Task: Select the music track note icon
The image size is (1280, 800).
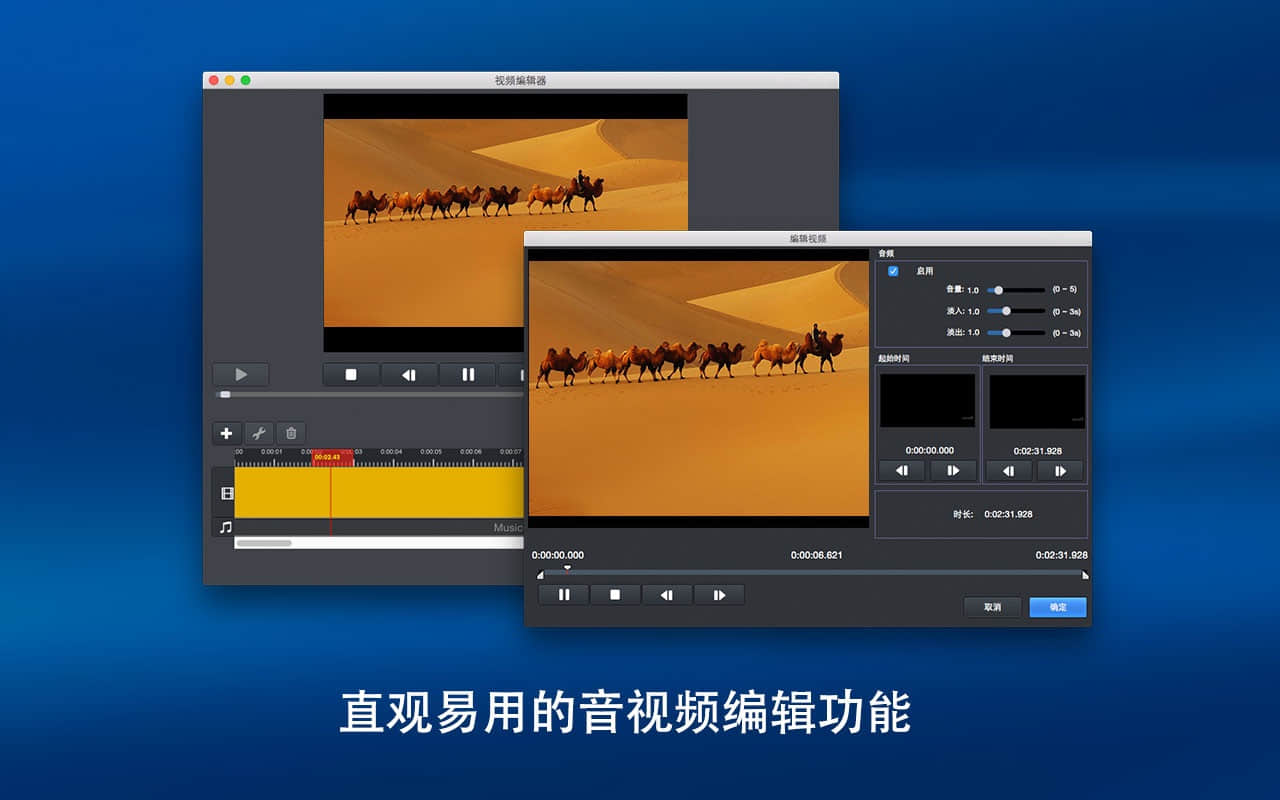Action: click(226, 527)
